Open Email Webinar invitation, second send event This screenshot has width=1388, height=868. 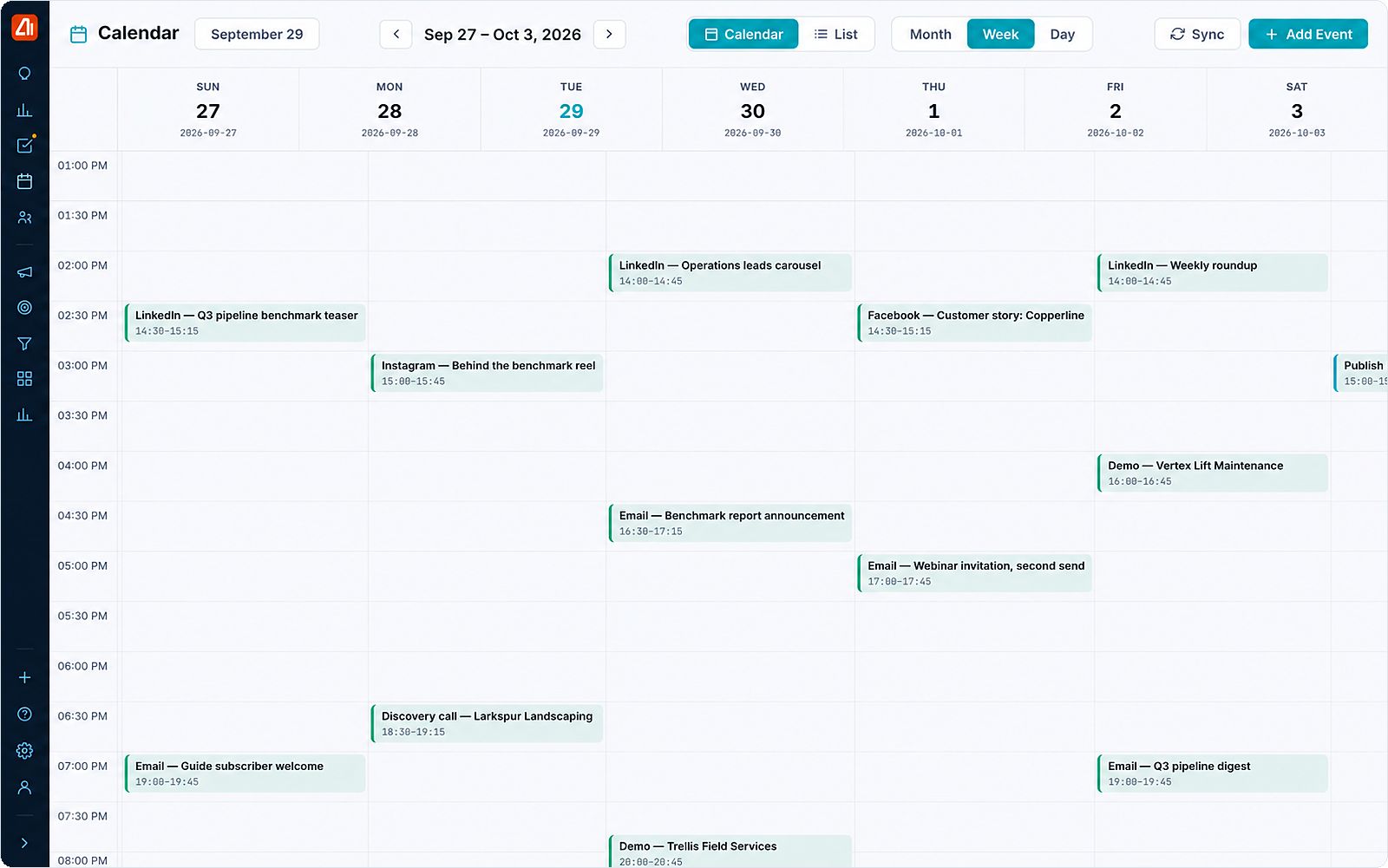point(974,573)
